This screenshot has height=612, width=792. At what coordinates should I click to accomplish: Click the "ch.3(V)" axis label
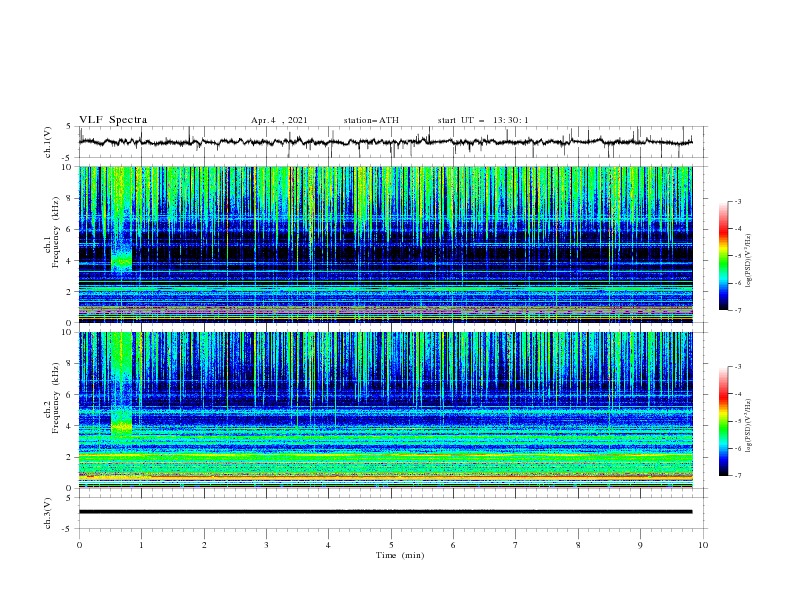[48, 513]
